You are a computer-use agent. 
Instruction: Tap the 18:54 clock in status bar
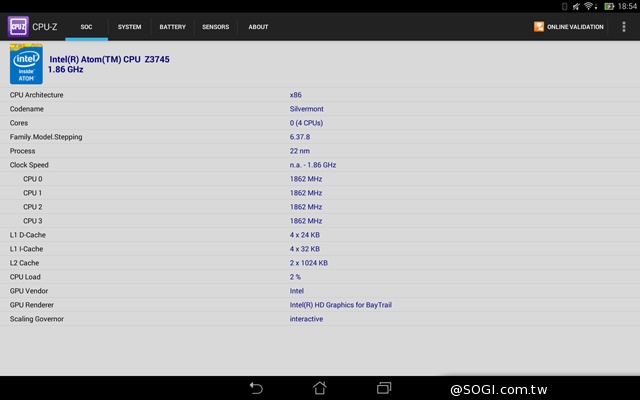click(627, 6)
